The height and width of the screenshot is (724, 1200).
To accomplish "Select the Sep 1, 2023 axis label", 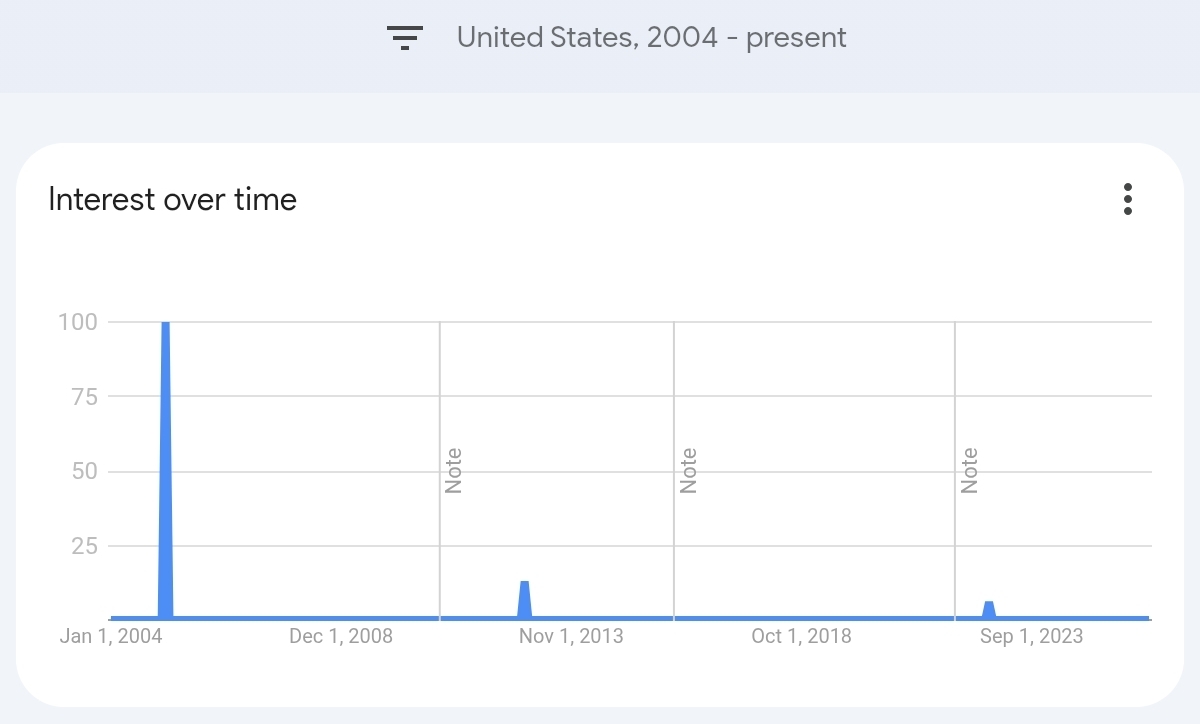I will click(x=1031, y=636).
